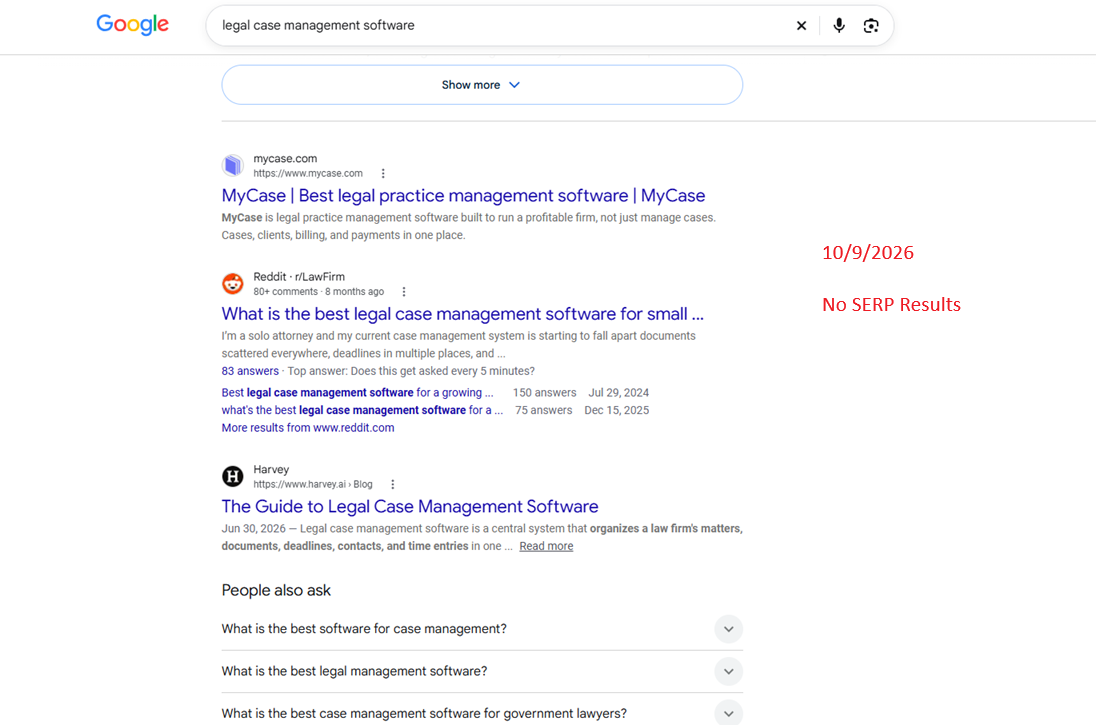Click the https://www.mycase.com URL text
Image resolution: width=1096 pixels, height=725 pixels.
(x=308, y=173)
